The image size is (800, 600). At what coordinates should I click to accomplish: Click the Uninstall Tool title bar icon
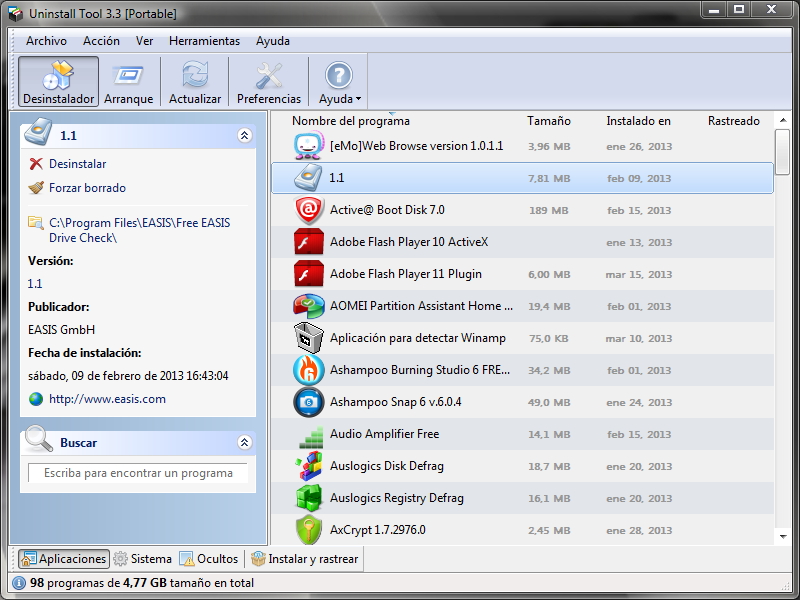tap(16, 13)
